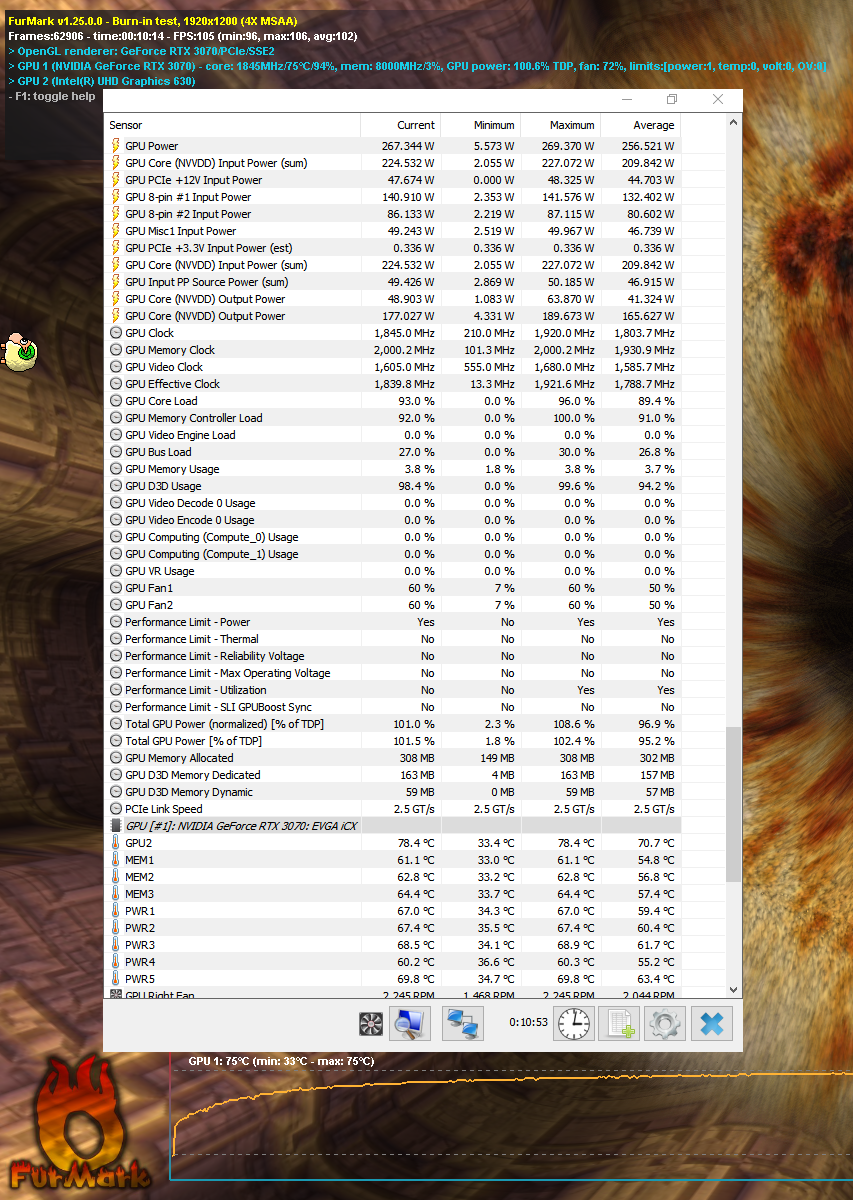Select the GPU Input PP Source Power (sum) row

point(393,282)
